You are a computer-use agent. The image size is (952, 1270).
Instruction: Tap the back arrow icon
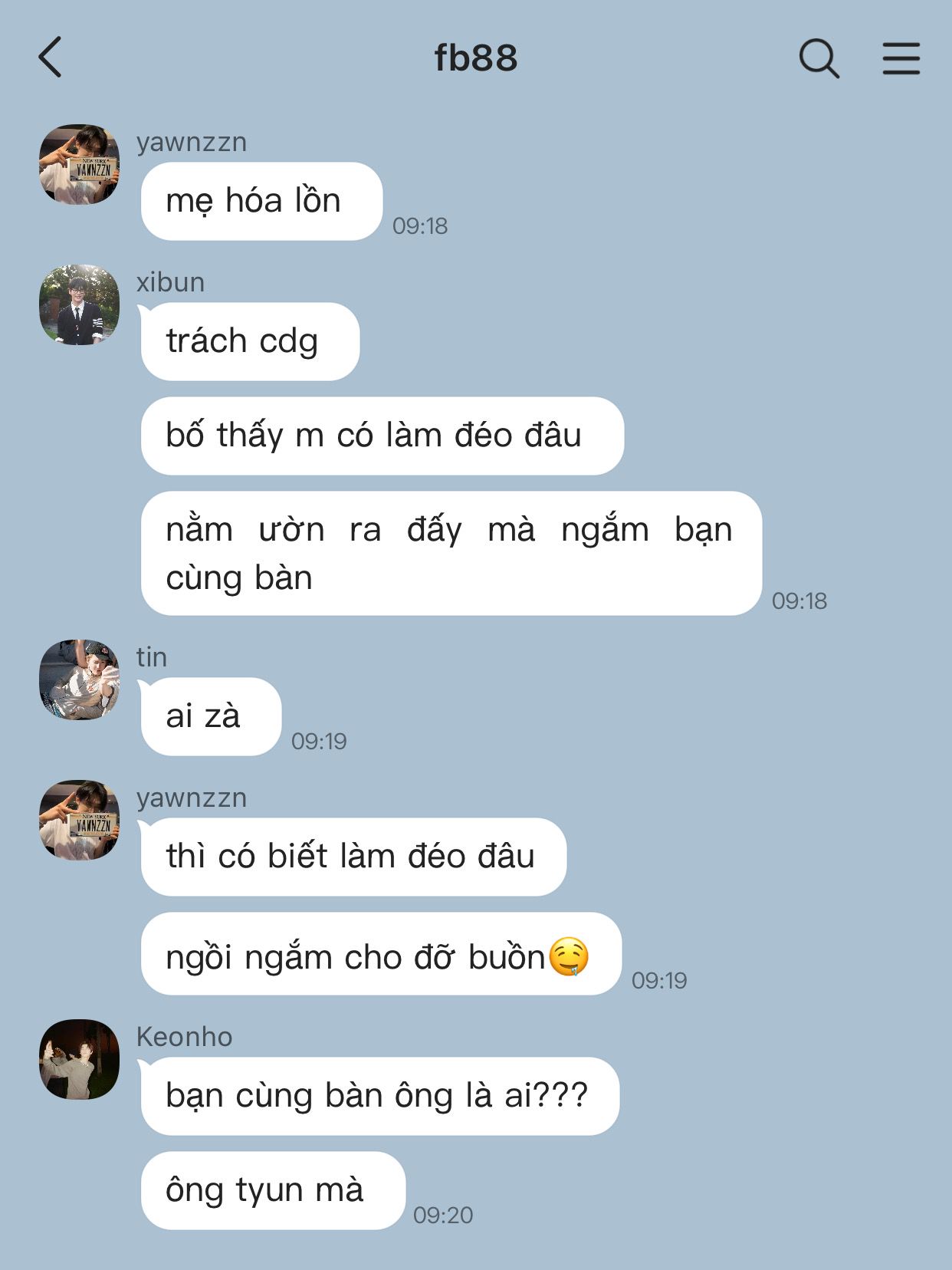pyautogui.click(x=50, y=58)
